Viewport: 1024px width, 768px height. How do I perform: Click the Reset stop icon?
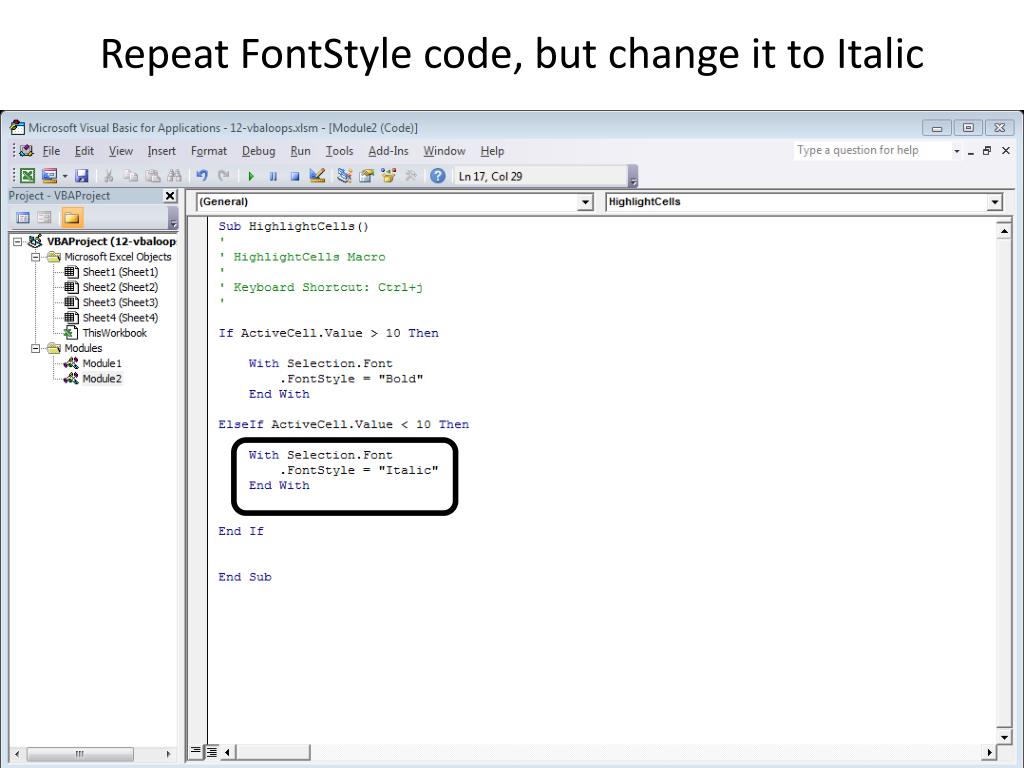(295, 176)
